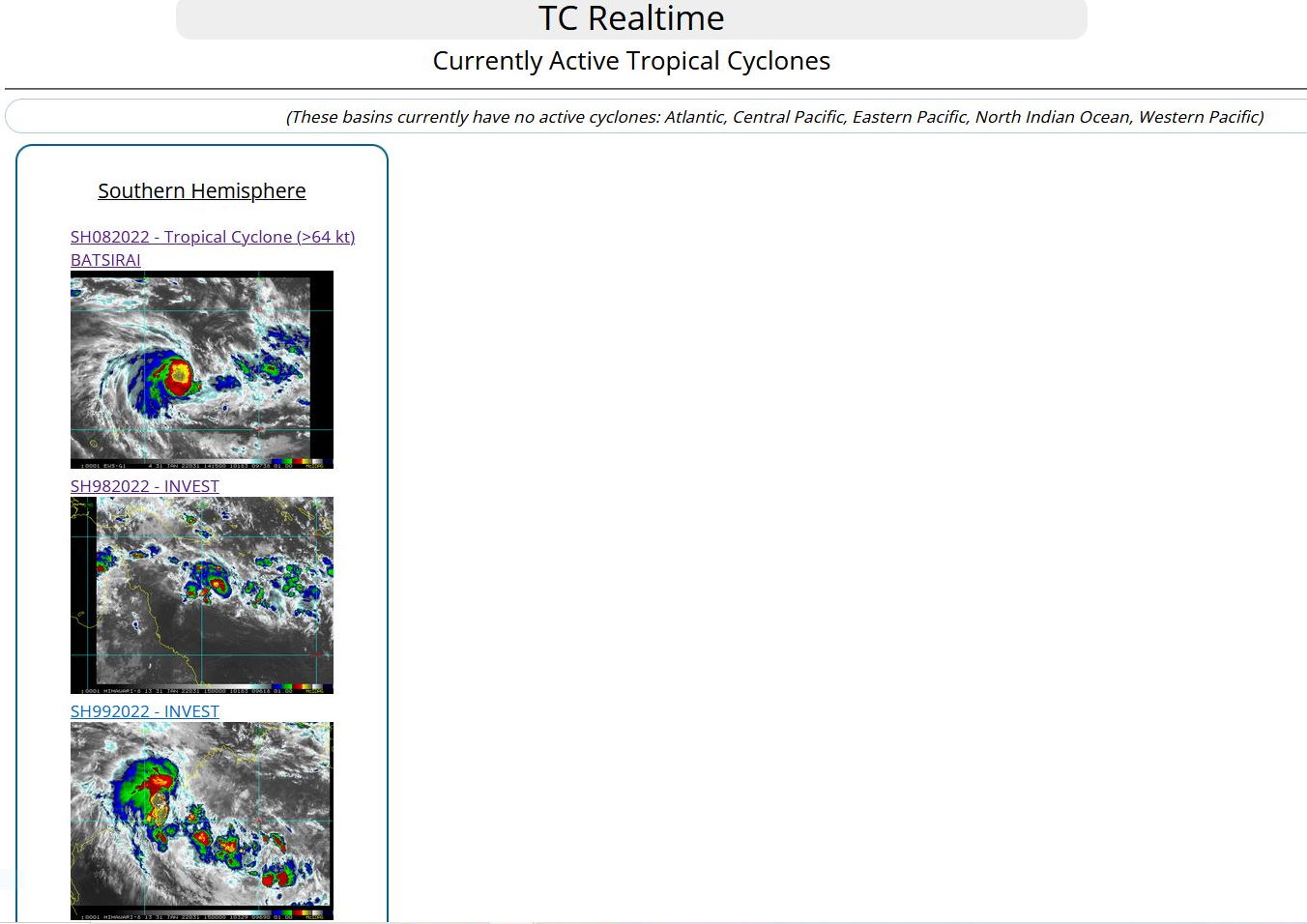Open the SH082022 Tropical Cyclone link
1307x924 pixels.
pos(212,237)
